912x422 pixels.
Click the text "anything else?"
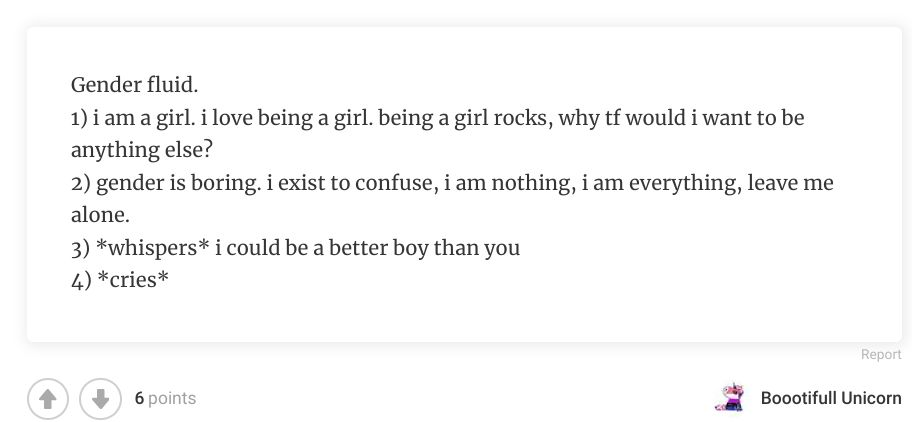click(x=142, y=150)
